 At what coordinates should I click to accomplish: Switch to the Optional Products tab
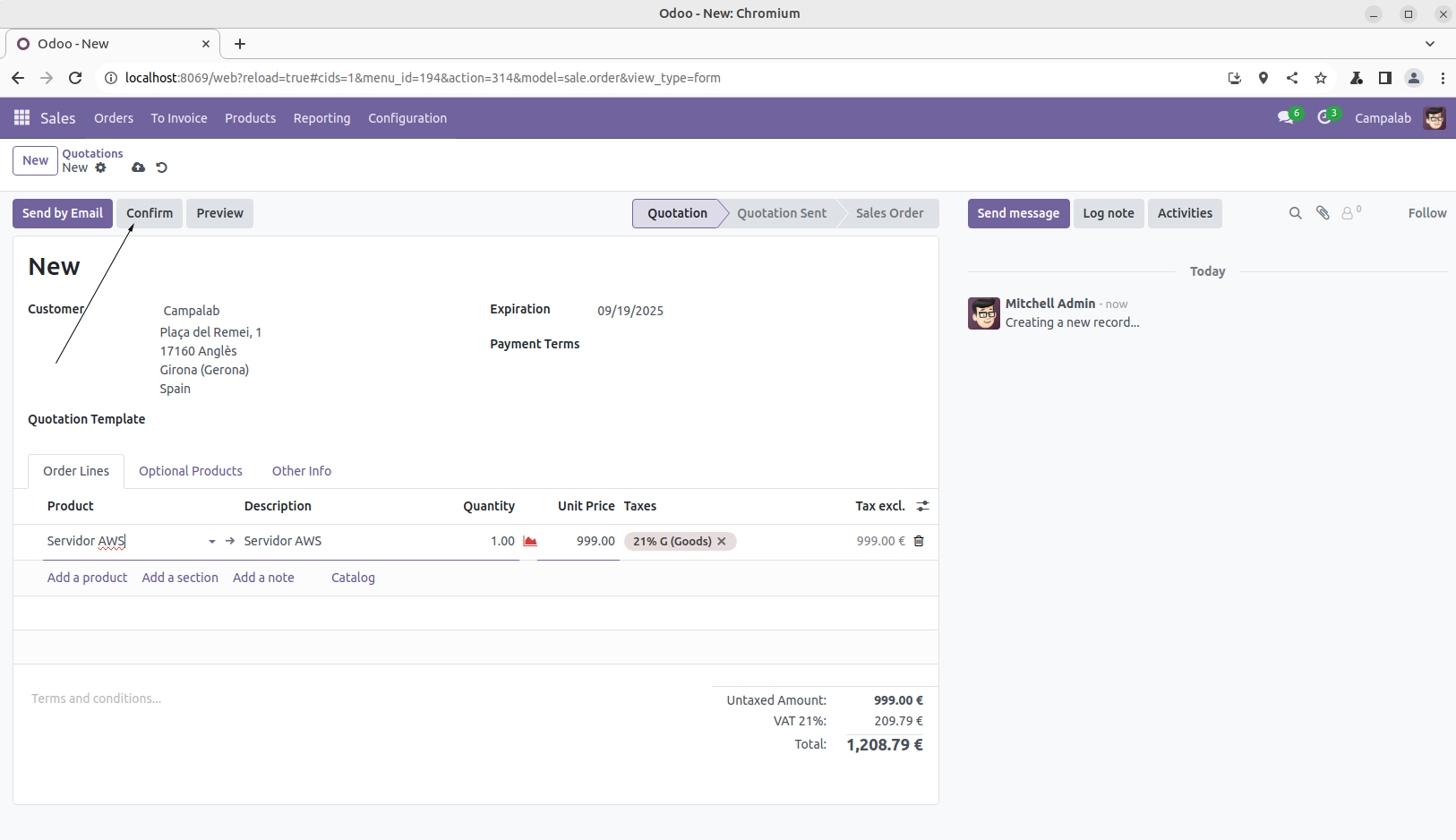pyautogui.click(x=190, y=471)
